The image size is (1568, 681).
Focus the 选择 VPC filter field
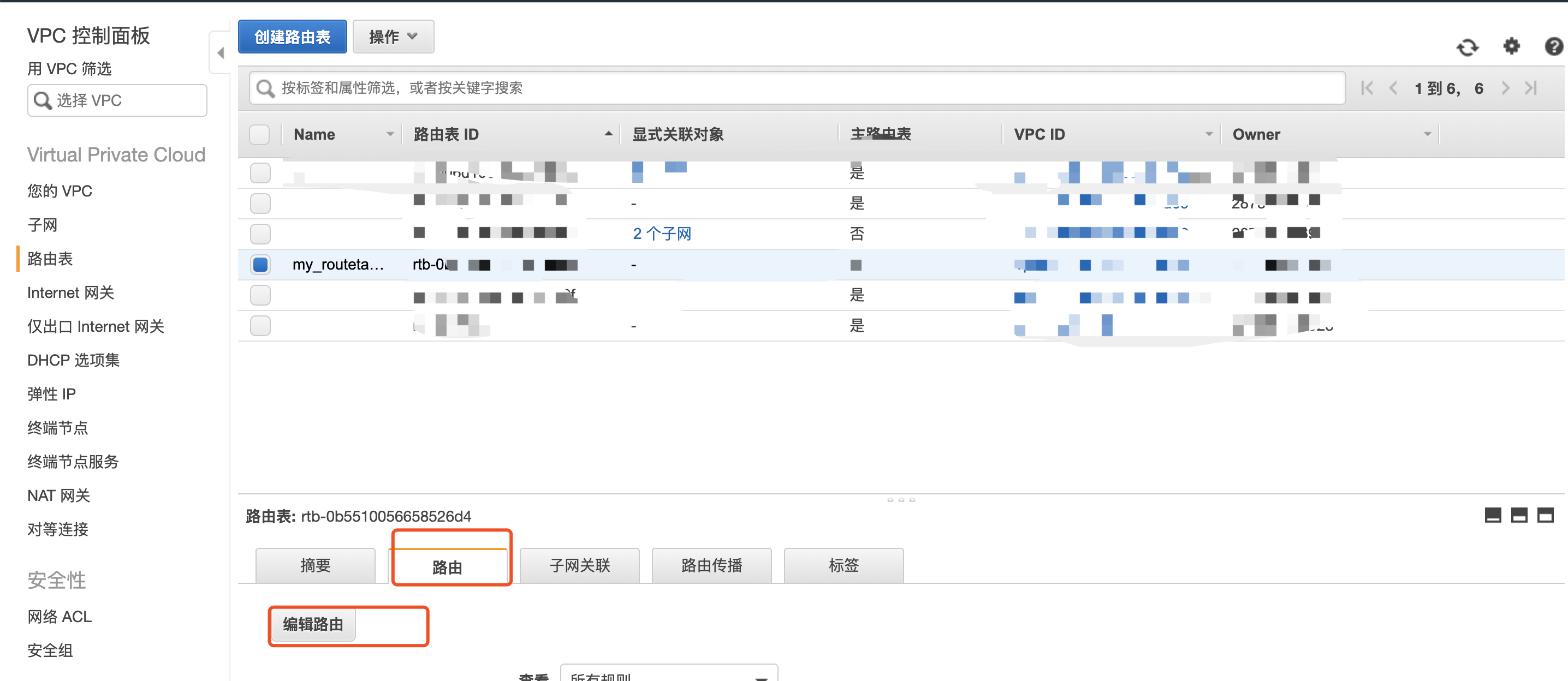click(117, 100)
